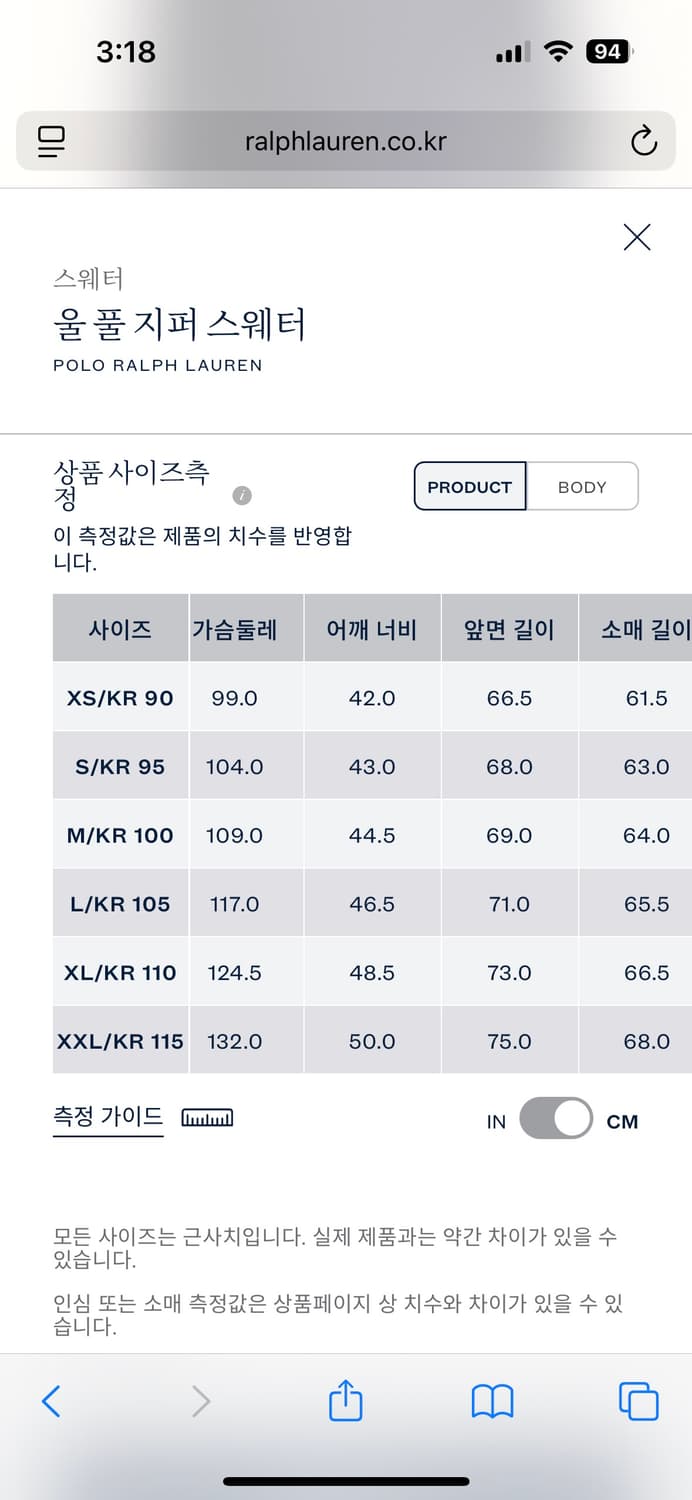Image resolution: width=692 pixels, height=1500 pixels.
Task: Tap the address bar showing ralphlauren.co.kr
Action: (x=346, y=141)
